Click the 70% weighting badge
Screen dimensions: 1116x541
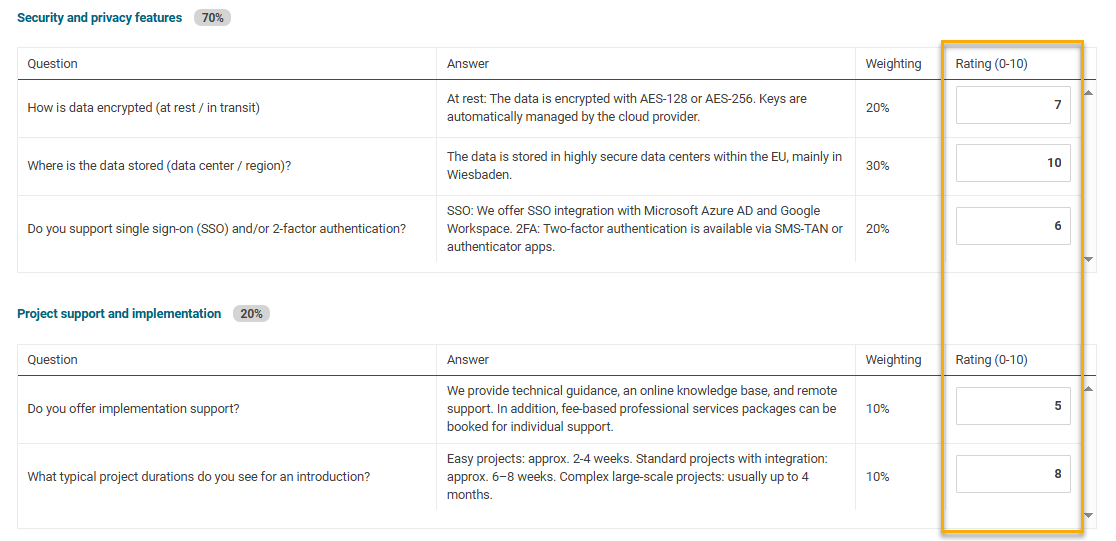[x=212, y=18]
